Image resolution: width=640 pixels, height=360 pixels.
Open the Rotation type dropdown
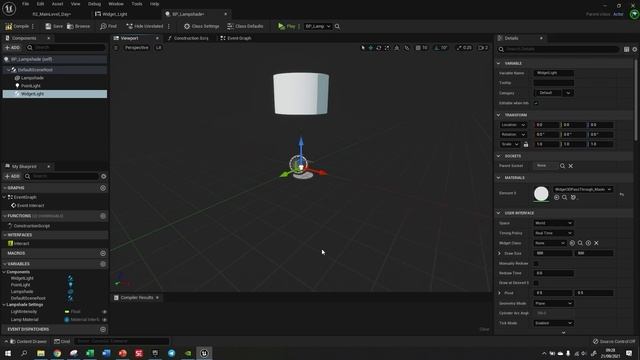point(513,135)
